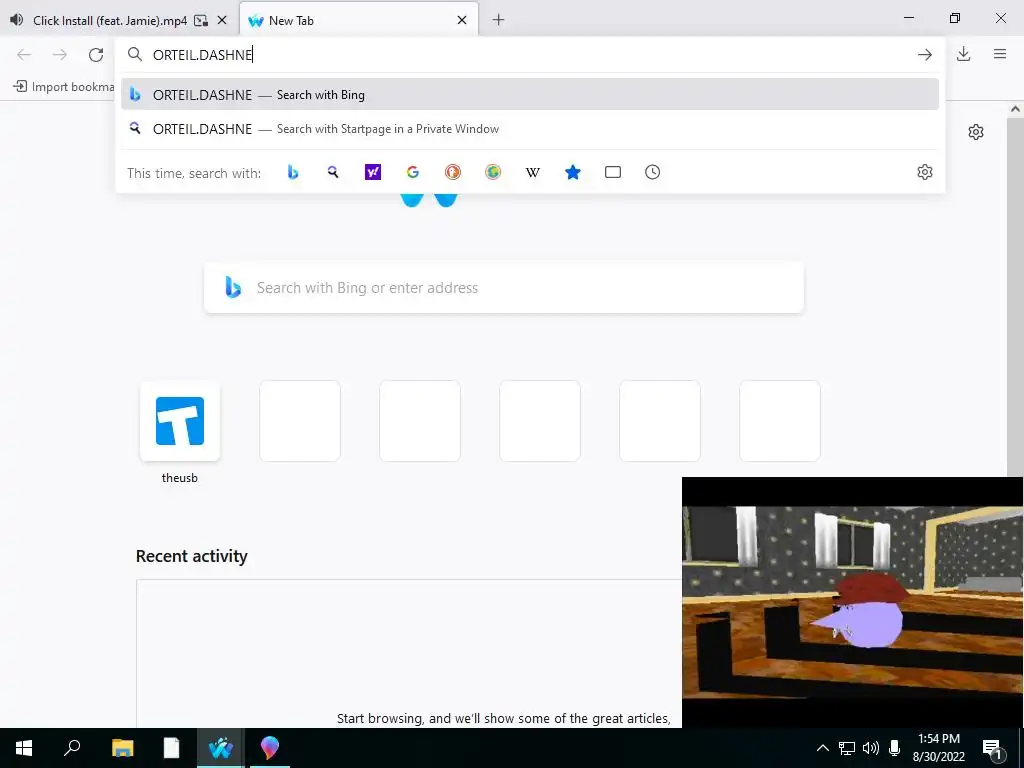The image size is (1024, 768).
Task: Open network status tray icon
Action: [847, 748]
